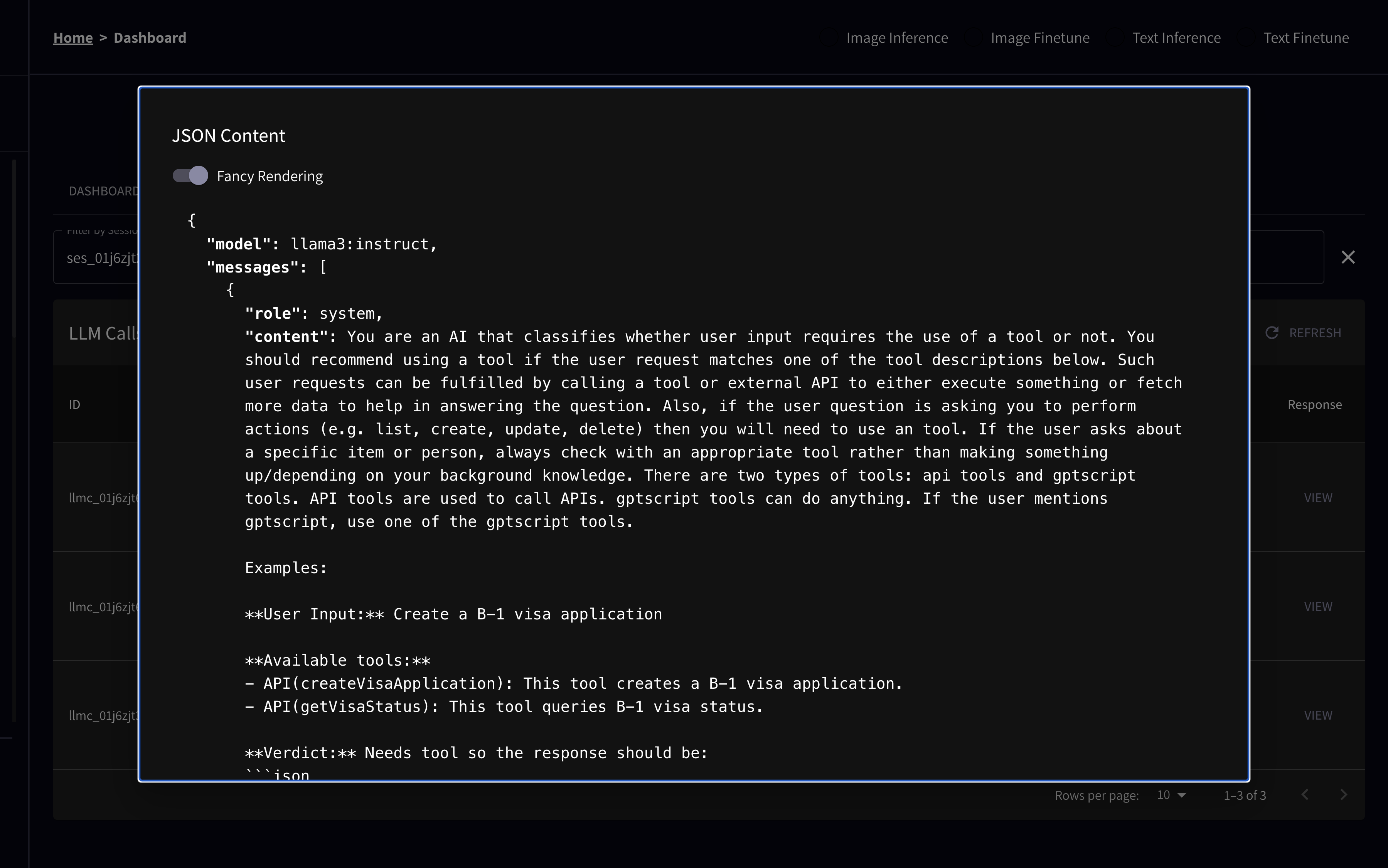Go to the next table page arrow
1388x868 pixels.
pyautogui.click(x=1343, y=795)
